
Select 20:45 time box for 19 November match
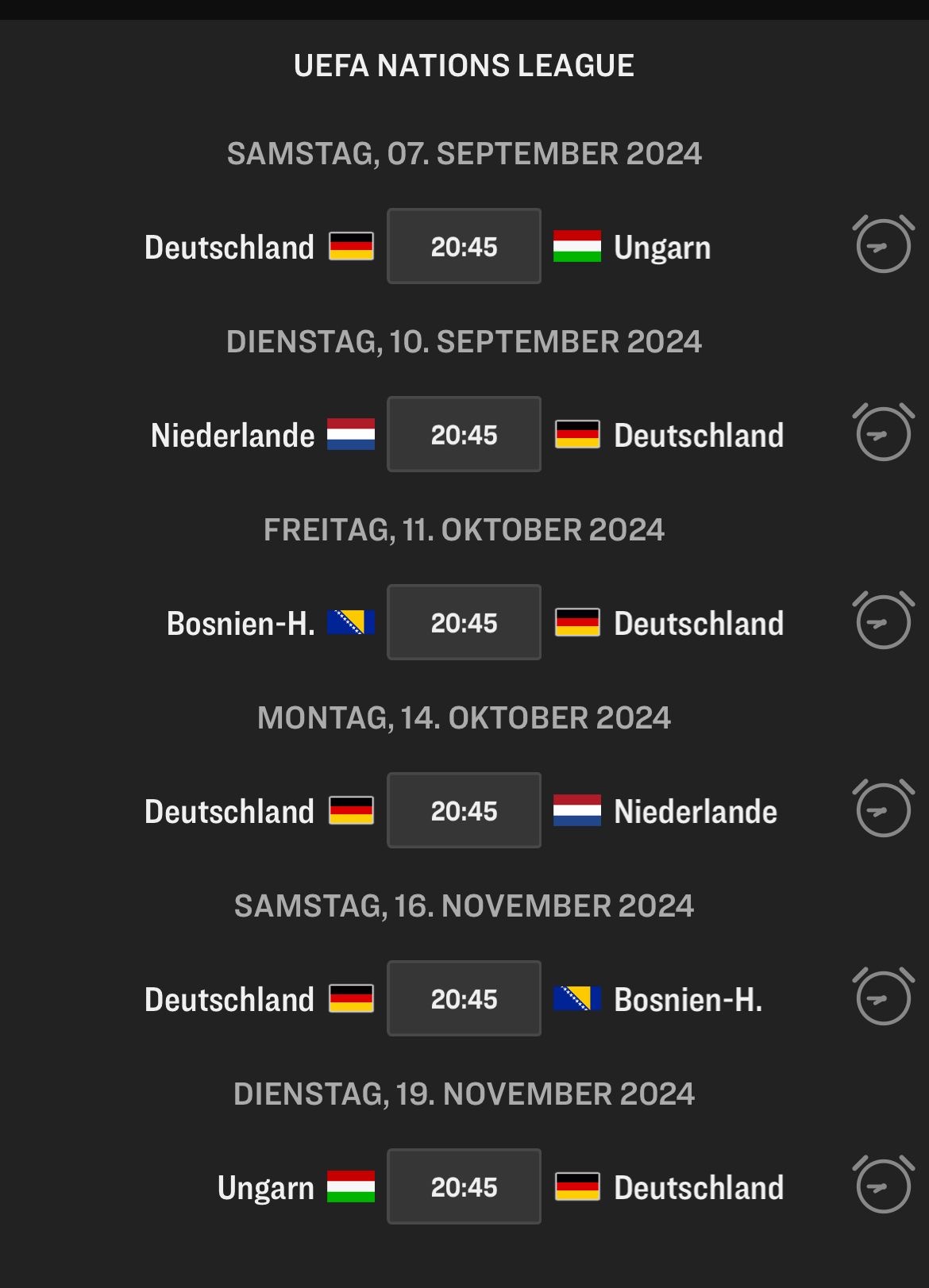coord(464,1187)
